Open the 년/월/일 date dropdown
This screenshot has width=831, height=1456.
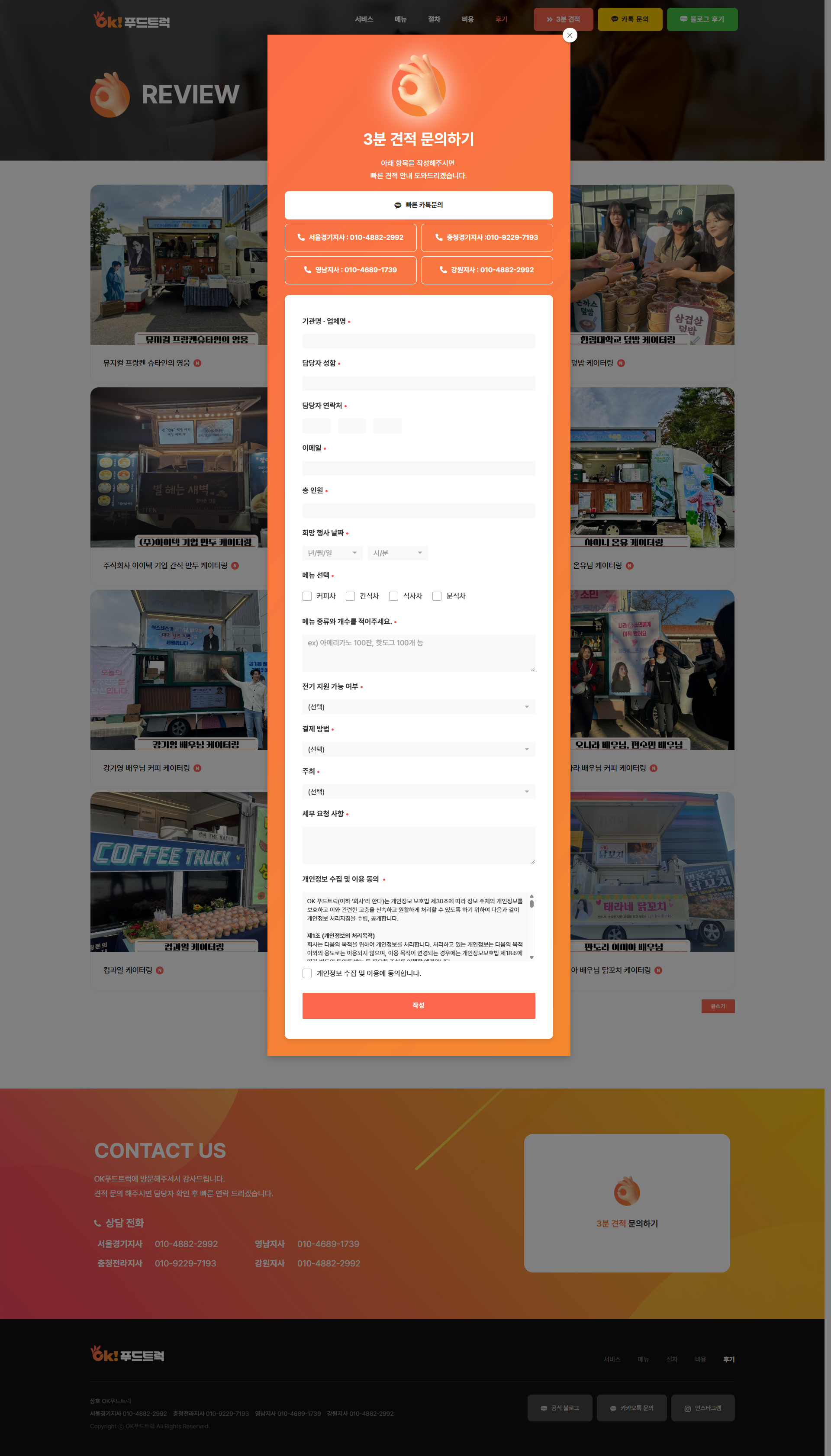(332, 553)
